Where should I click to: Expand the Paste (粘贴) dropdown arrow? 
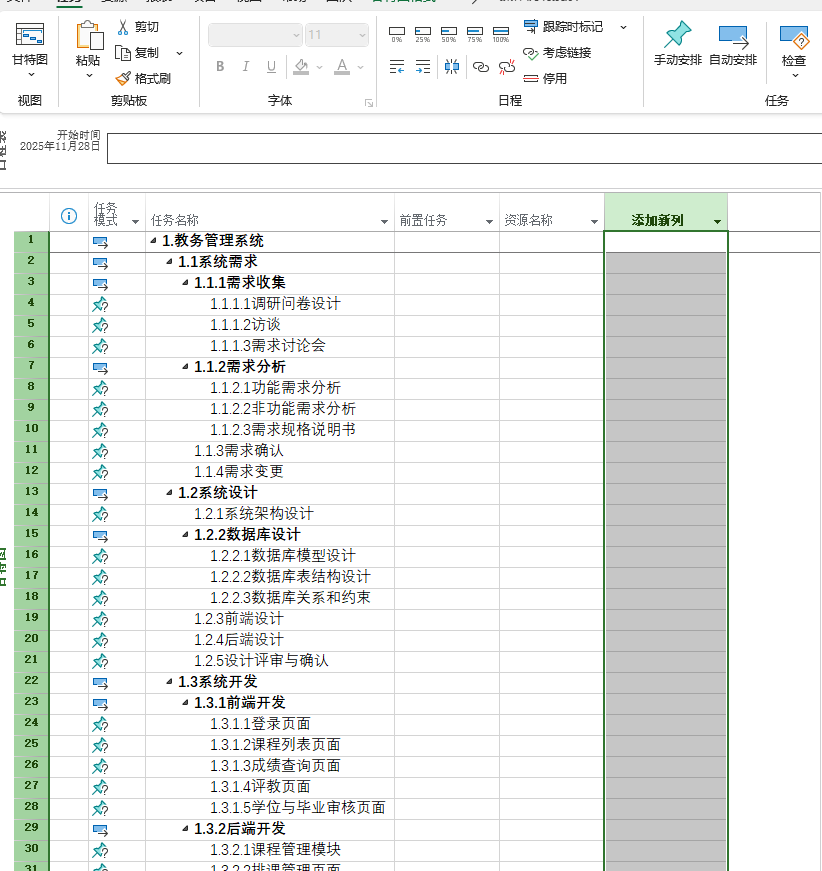tap(89, 75)
